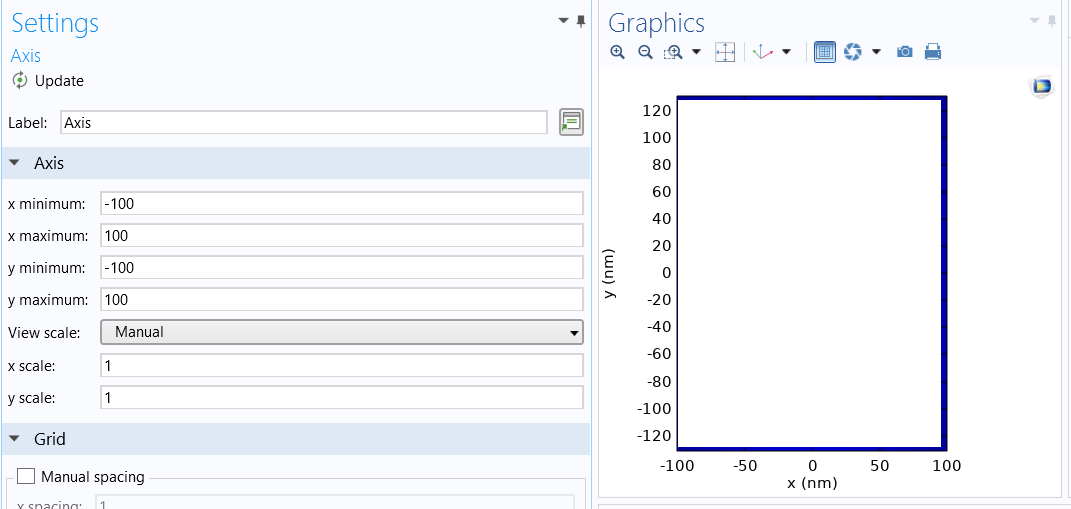1071x509 pixels.
Task: Click the scene light aperture icon
Action: [x=853, y=52]
